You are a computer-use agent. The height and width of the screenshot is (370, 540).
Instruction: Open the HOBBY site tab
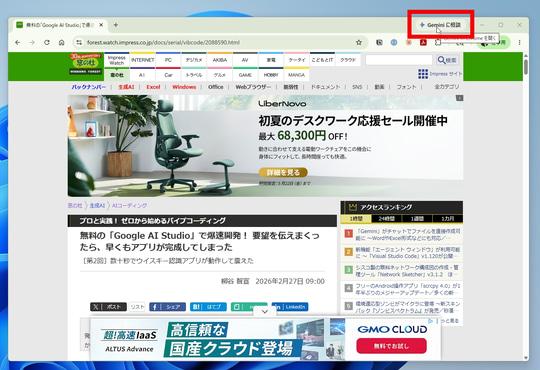click(x=271, y=75)
